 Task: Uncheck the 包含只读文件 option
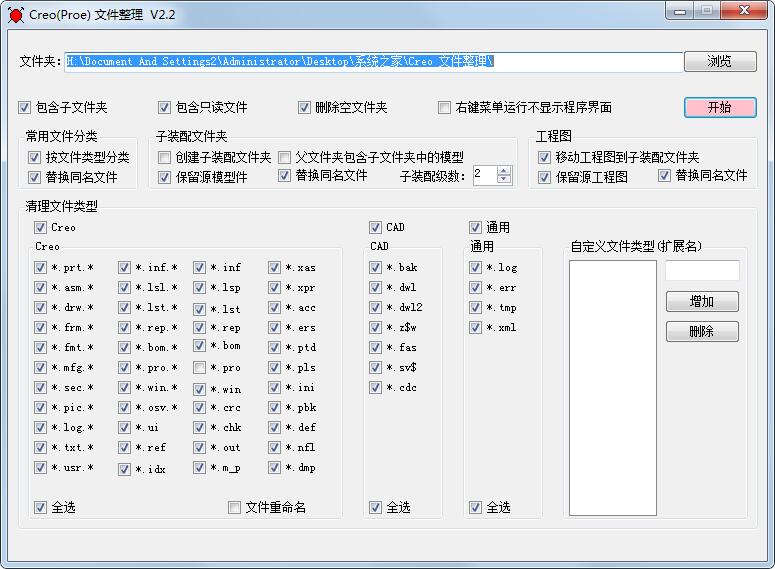[x=165, y=107]
